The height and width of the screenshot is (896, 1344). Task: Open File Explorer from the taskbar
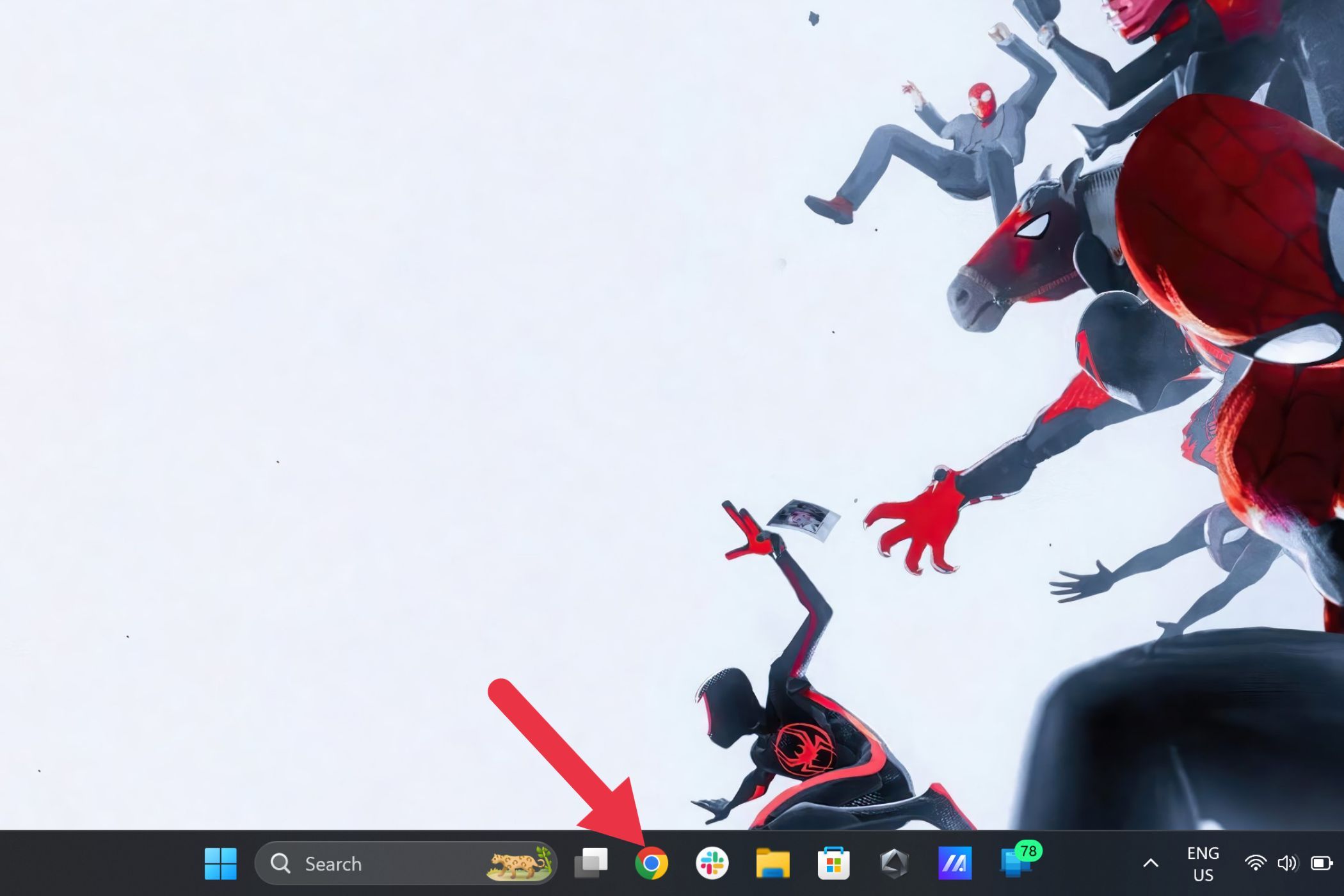point(772,864)
